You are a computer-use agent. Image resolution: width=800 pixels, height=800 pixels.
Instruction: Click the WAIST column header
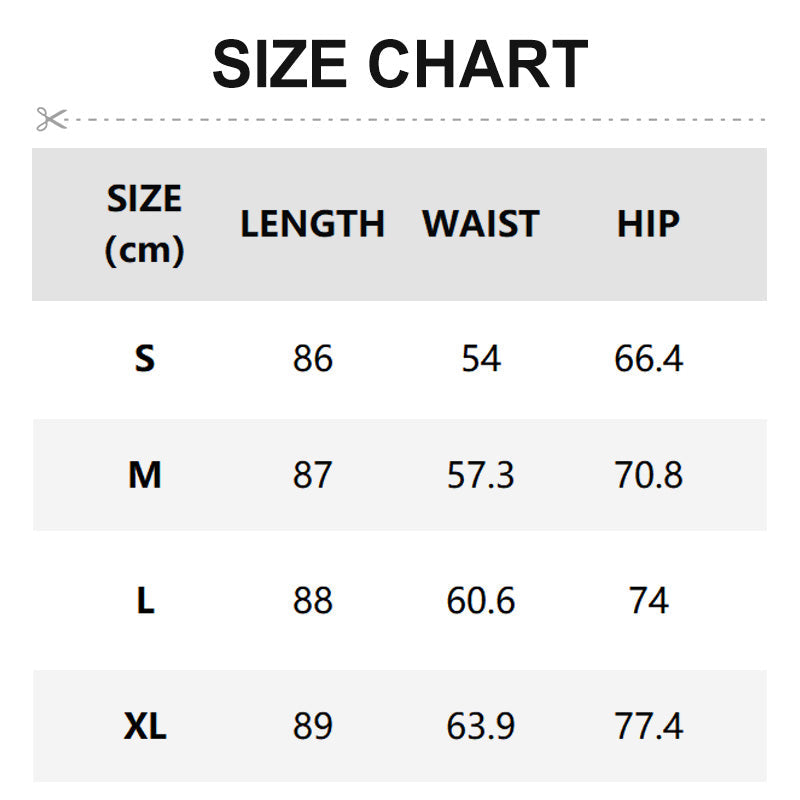[x=480, y=224]
